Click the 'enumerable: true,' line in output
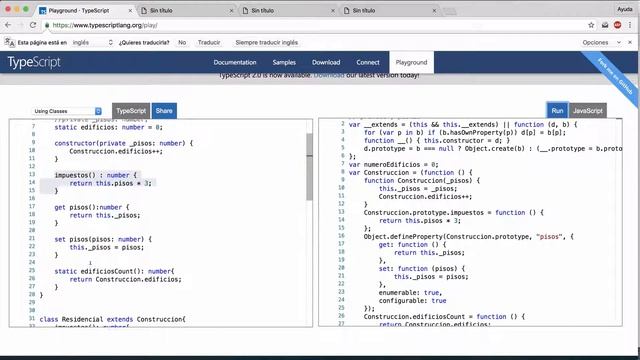 point(410,293)
